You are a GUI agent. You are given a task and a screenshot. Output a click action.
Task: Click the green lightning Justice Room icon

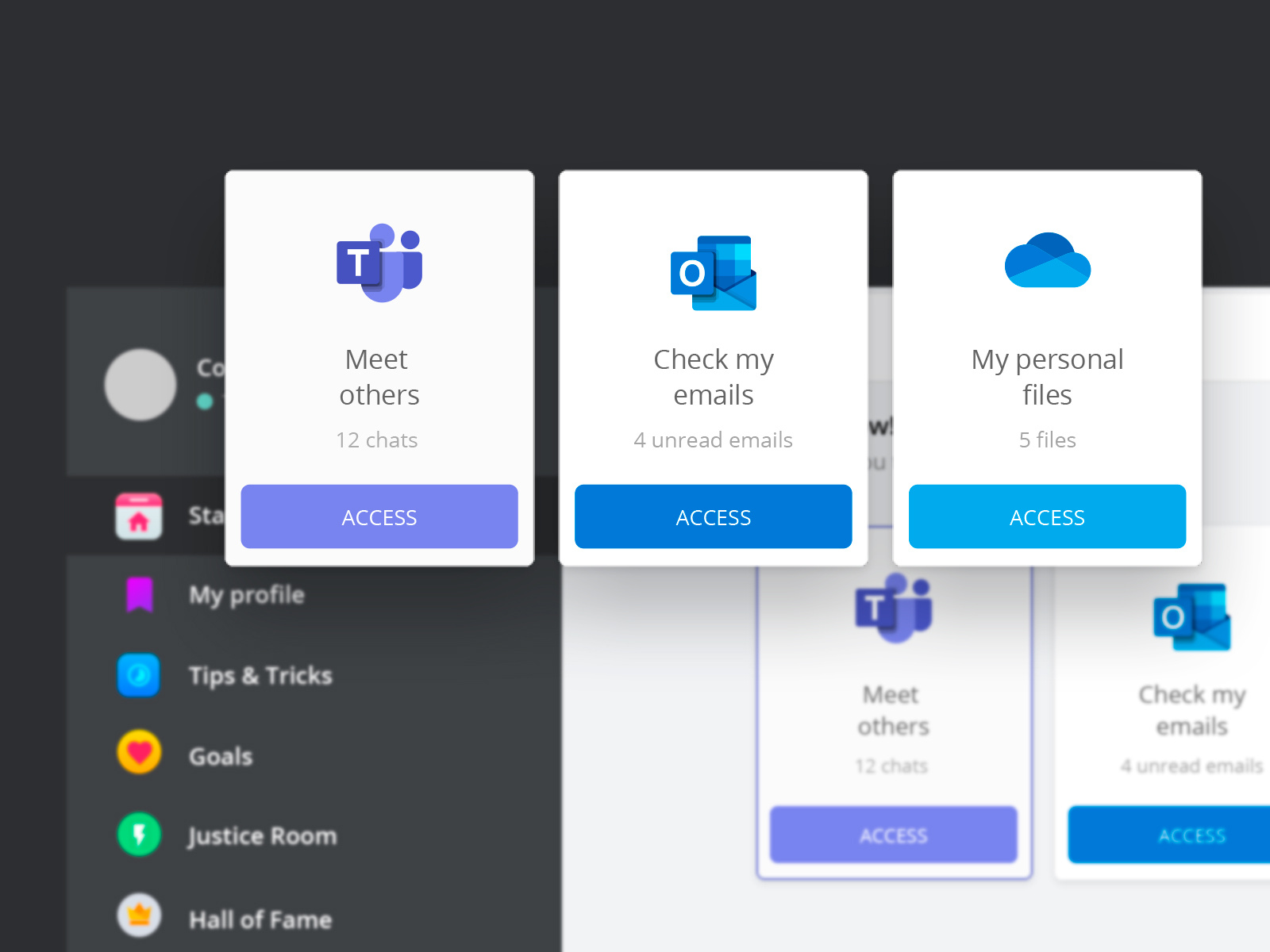pos(140,835)
